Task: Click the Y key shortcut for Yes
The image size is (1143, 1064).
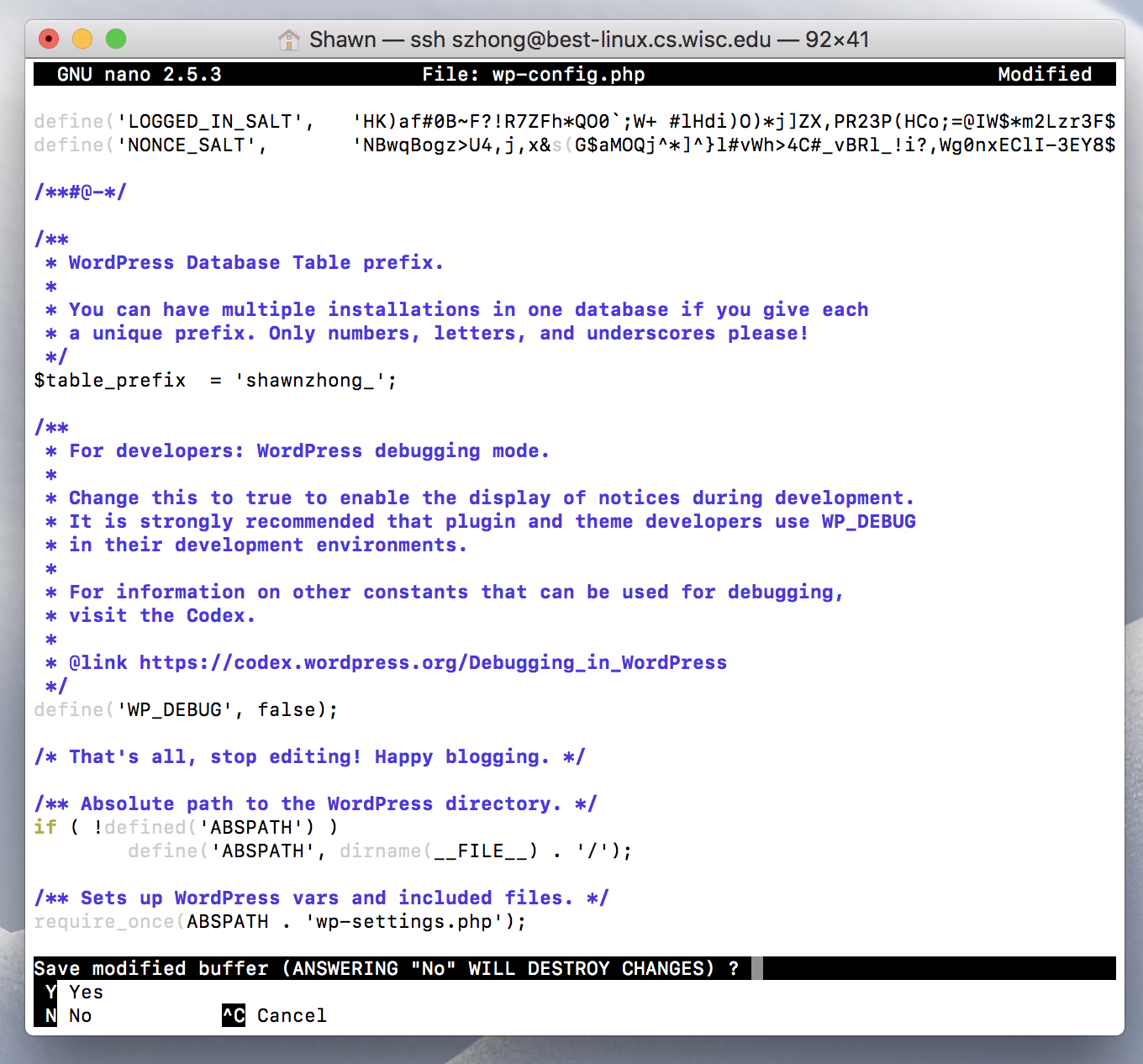Action: pos(51,992)
